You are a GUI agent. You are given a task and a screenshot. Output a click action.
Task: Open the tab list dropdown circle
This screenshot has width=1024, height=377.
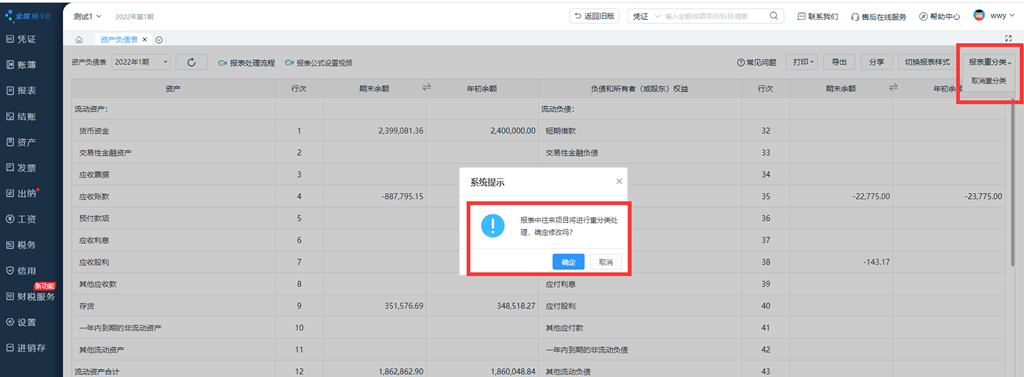tap(159, 40)
